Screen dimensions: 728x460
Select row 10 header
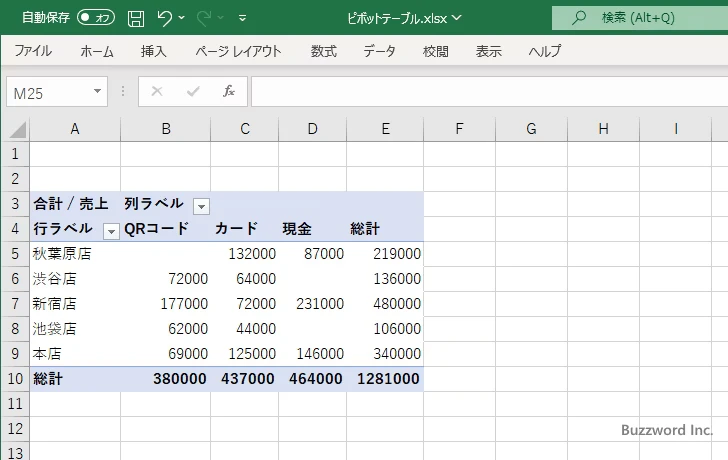pos(15,379)
